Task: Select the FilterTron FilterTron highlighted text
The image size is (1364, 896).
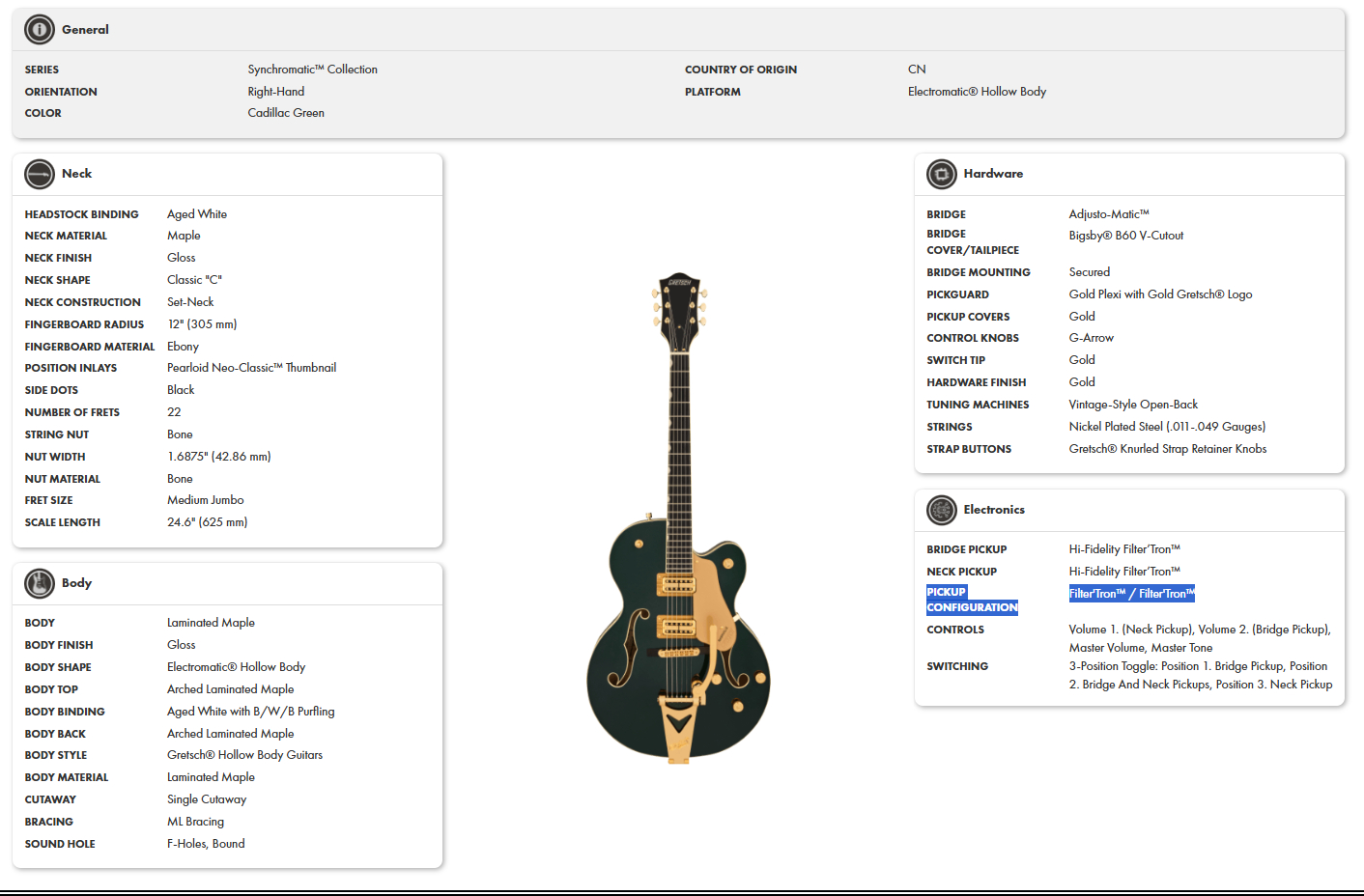Action: pos(1131,593)
